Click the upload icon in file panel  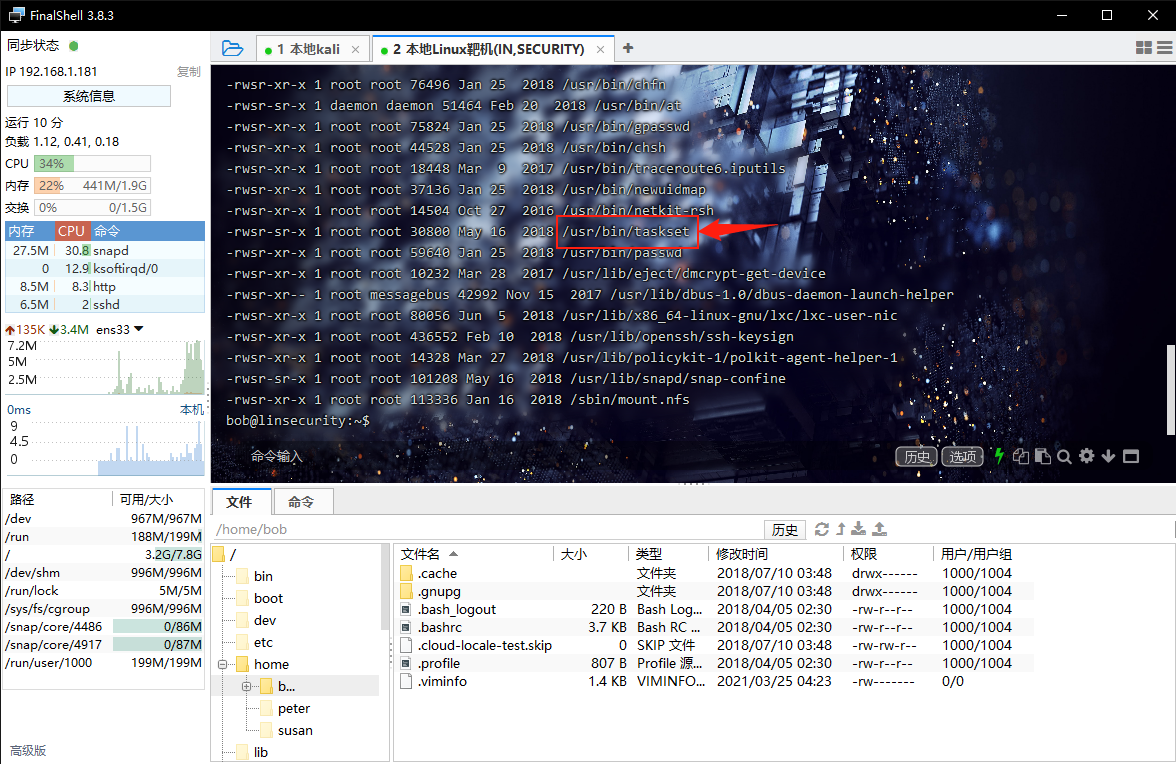click(879, 528)
